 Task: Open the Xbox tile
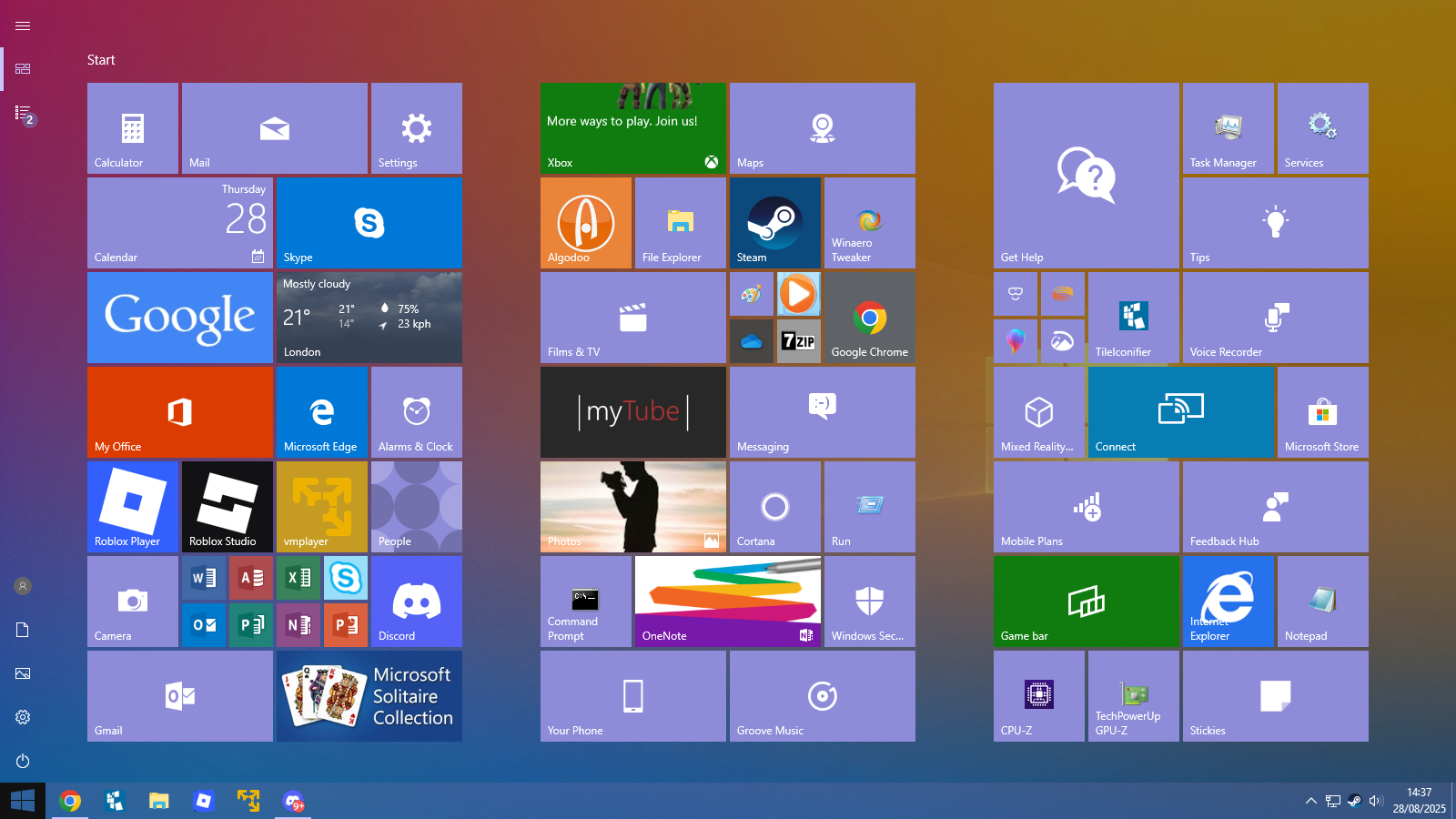tap(633, 128)
